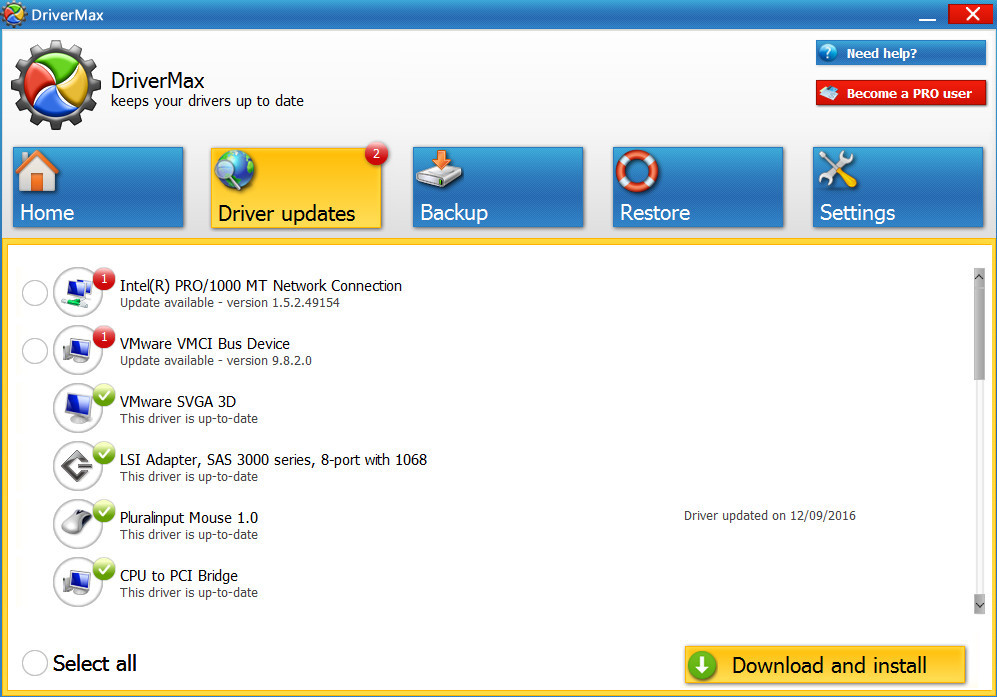Click the DriverMax gear logo
The width and height of the screenshot is (997, 697).
[x=56, y=84]
